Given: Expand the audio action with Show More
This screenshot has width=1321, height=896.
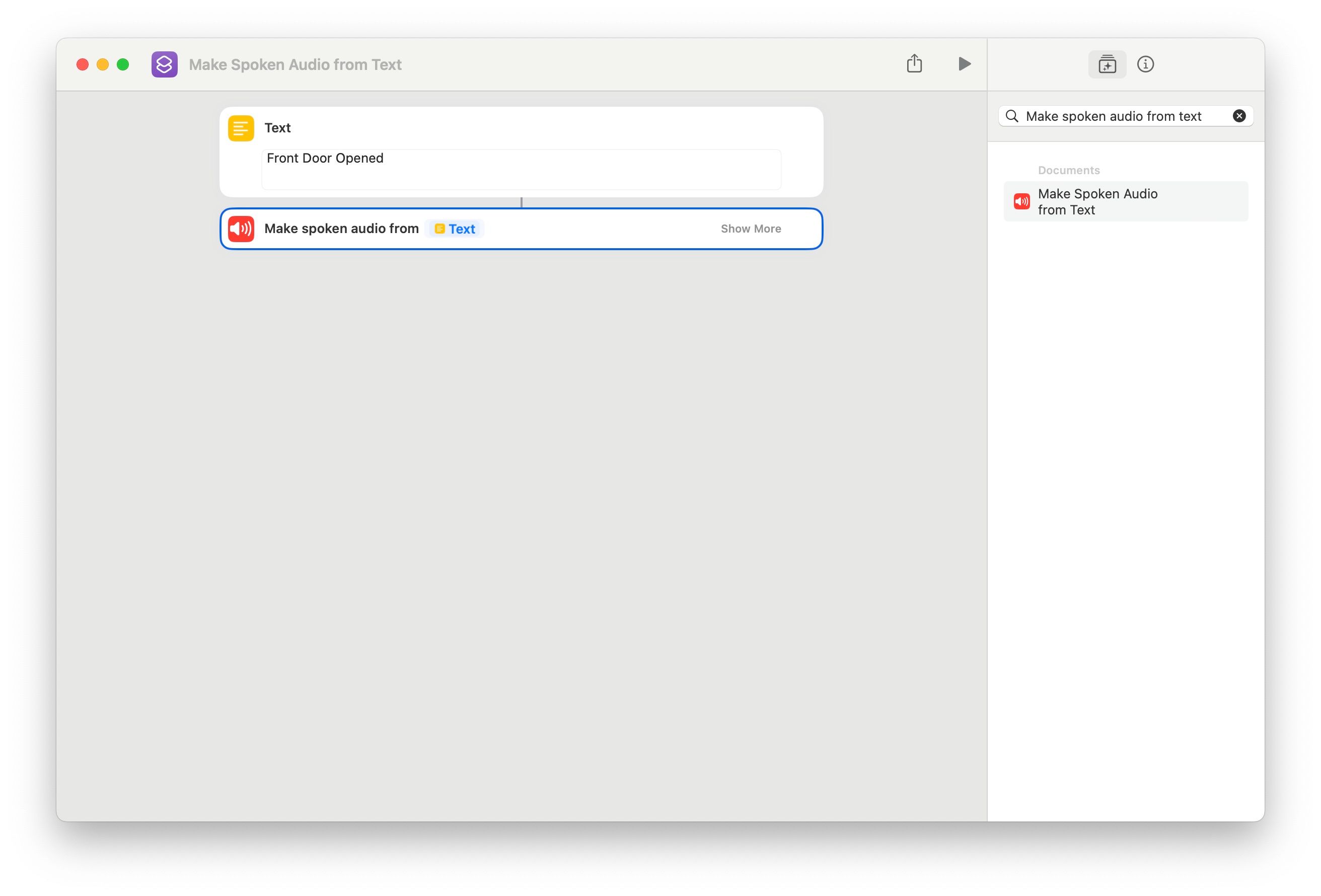Looking at the screenshot, I should (x=751, y=229).
